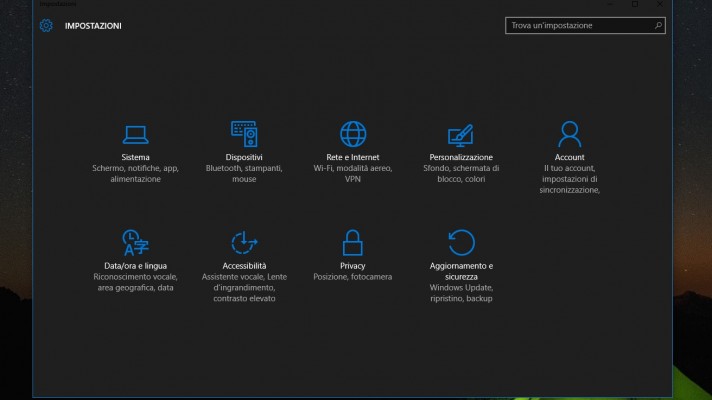Click the magnifier icon in the search box

[656, 26]
